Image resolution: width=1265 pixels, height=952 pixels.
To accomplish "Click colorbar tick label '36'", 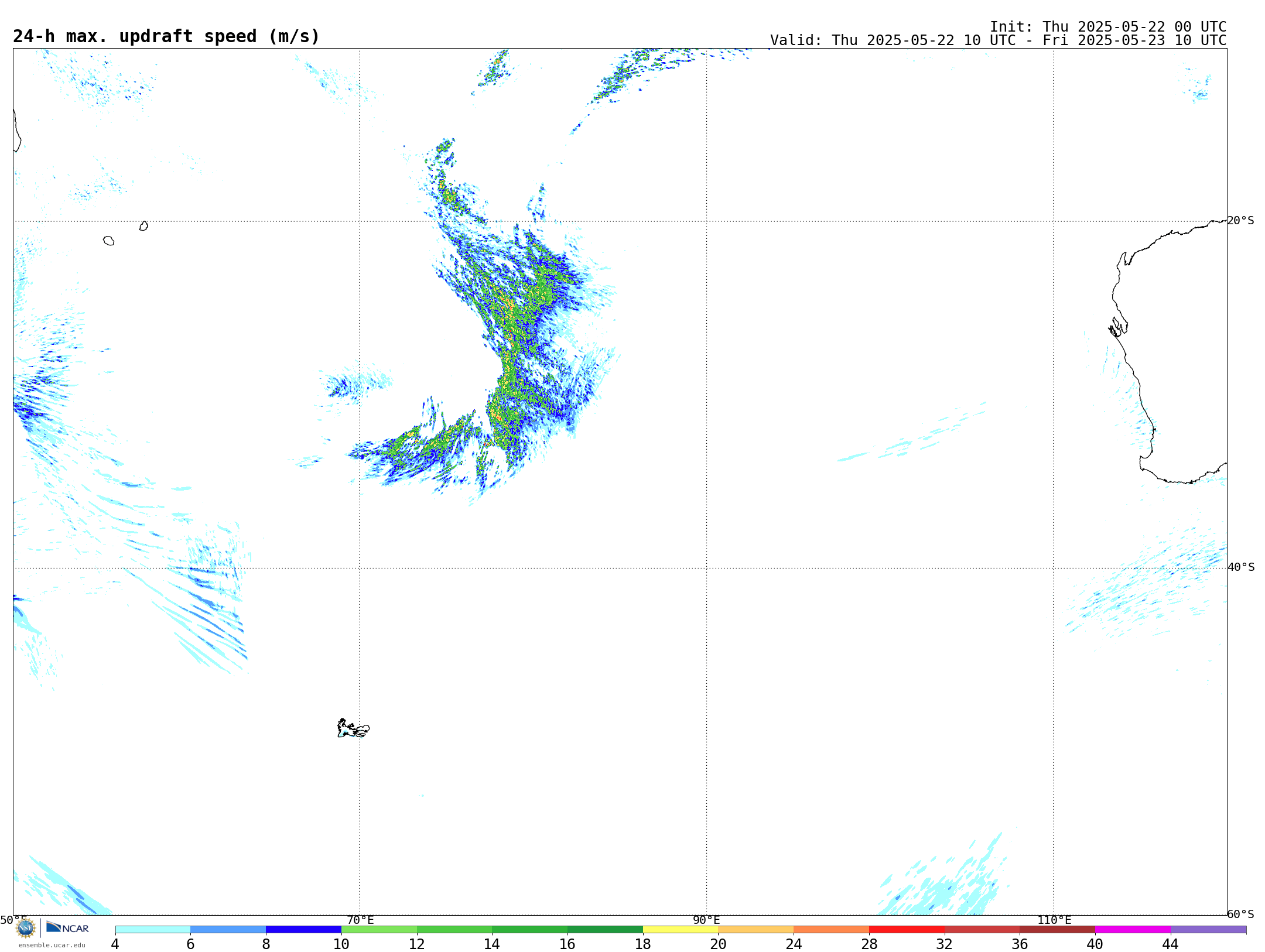I will pyautogui.click(x=1020, y=944).
